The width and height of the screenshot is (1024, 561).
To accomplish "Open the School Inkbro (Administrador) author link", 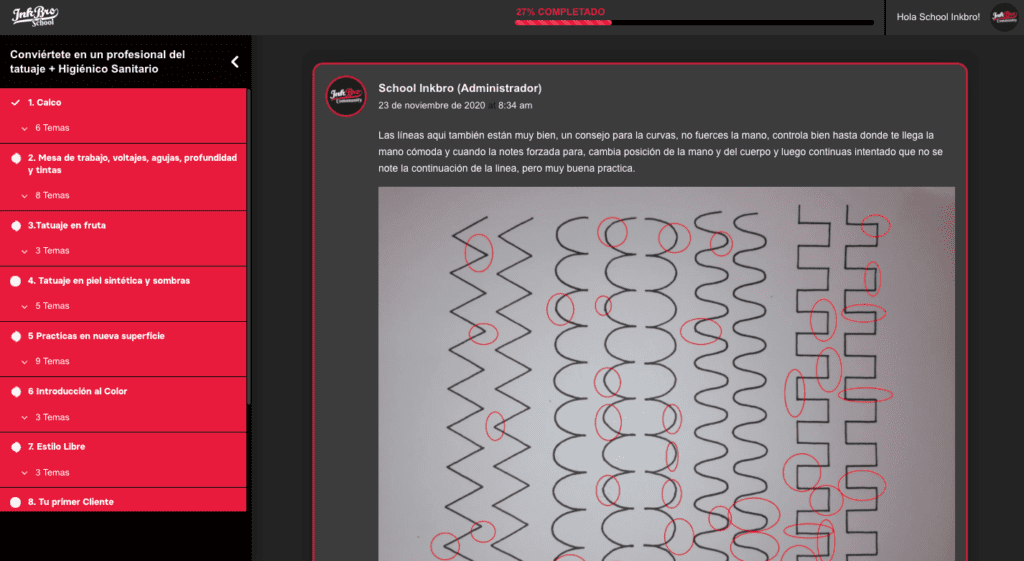I will 459,88.
